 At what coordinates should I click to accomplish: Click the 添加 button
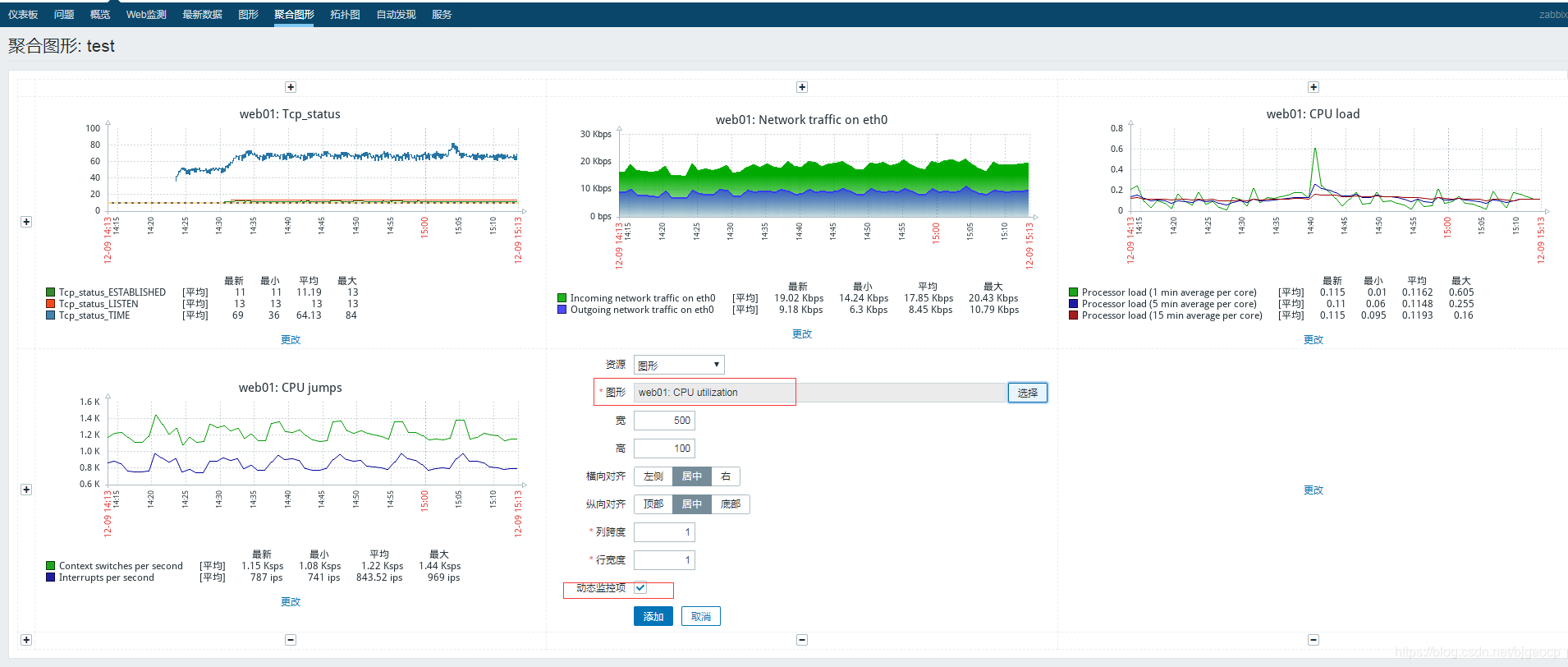[653, 616]
